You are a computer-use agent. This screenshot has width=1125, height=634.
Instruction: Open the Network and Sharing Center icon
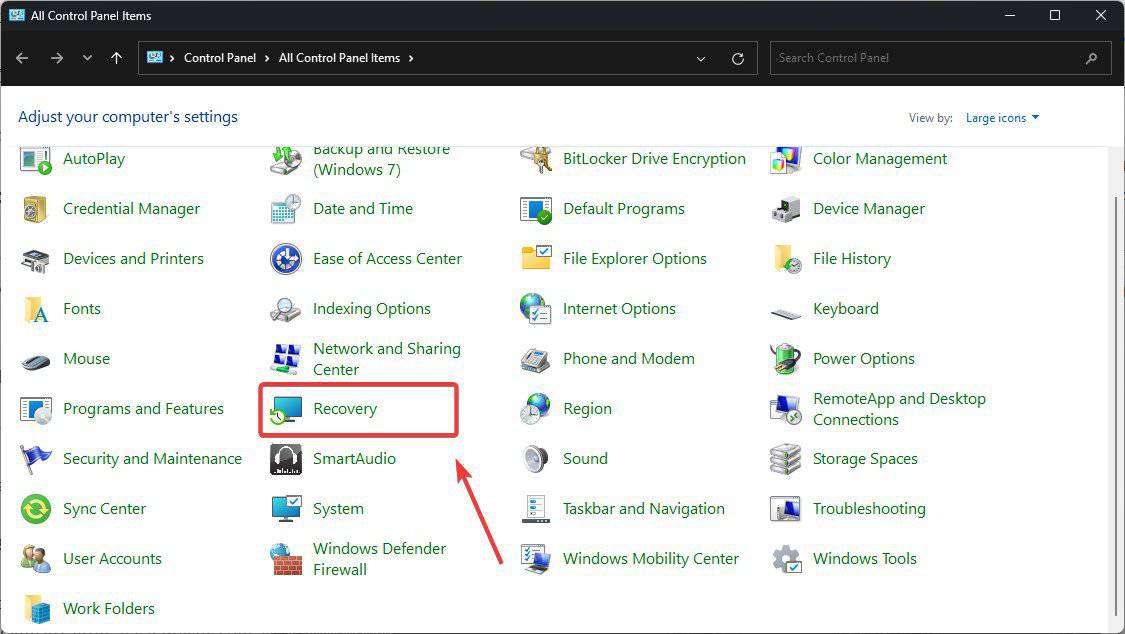(286, 359)
